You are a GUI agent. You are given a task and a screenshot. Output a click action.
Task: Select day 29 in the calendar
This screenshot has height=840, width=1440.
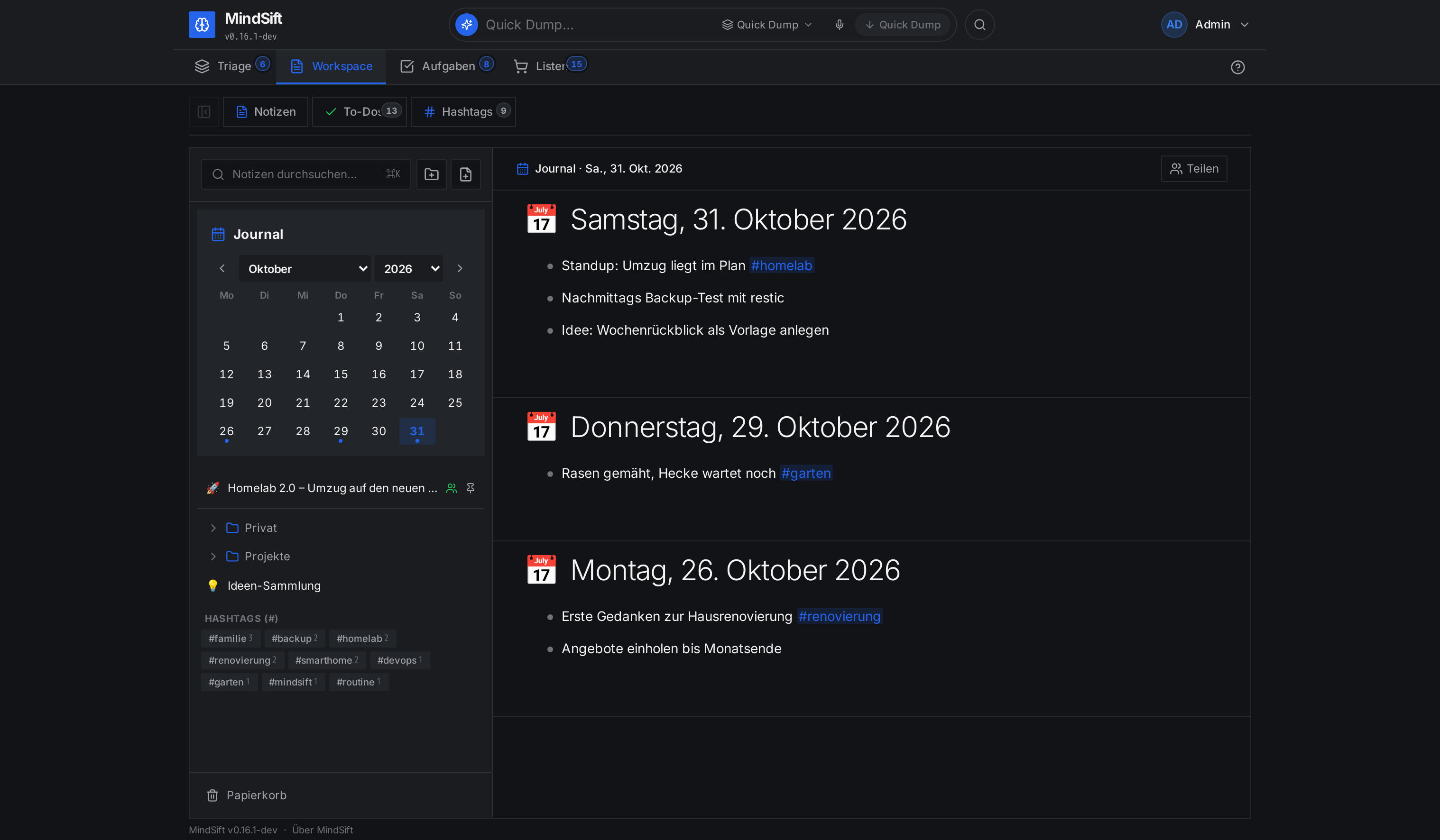(x=341, y=431)
